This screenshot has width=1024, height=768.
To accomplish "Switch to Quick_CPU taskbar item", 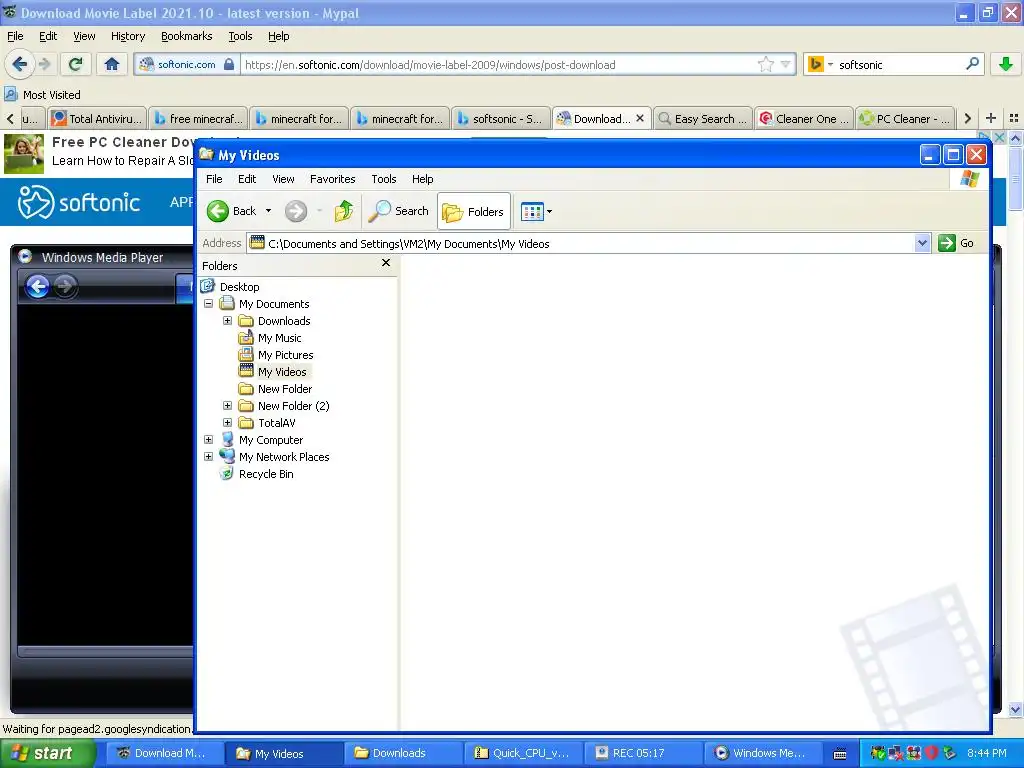I will click(x=522, y=753).
